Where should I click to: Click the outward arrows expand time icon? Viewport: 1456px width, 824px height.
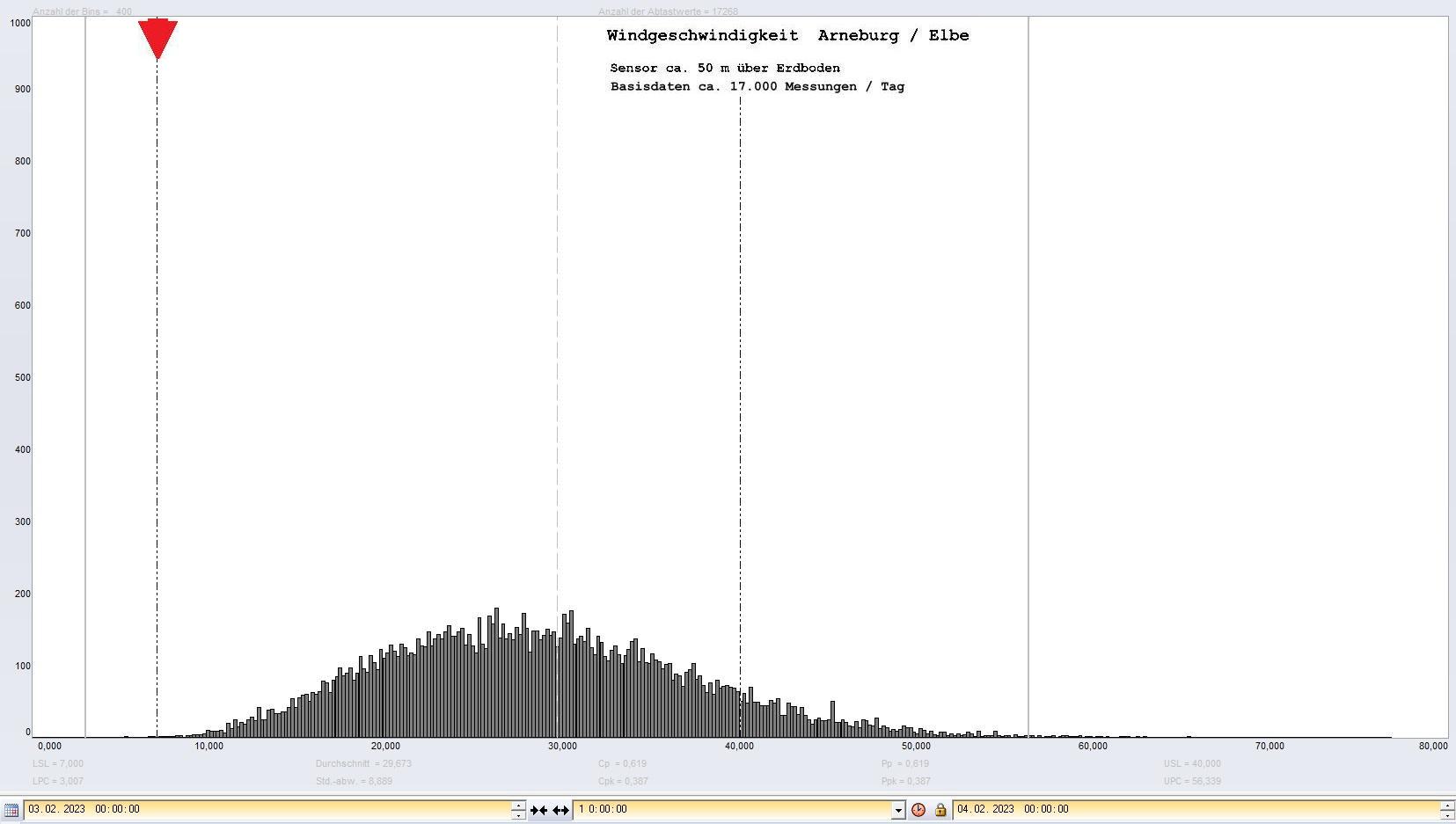click(560, 810)
